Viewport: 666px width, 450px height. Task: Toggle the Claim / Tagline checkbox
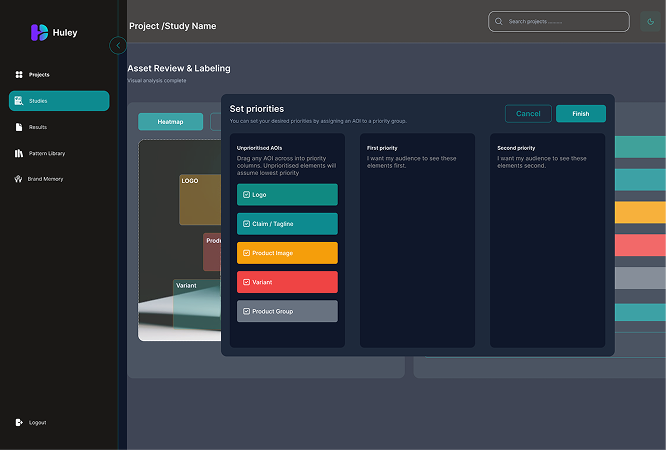click(246, 224)
